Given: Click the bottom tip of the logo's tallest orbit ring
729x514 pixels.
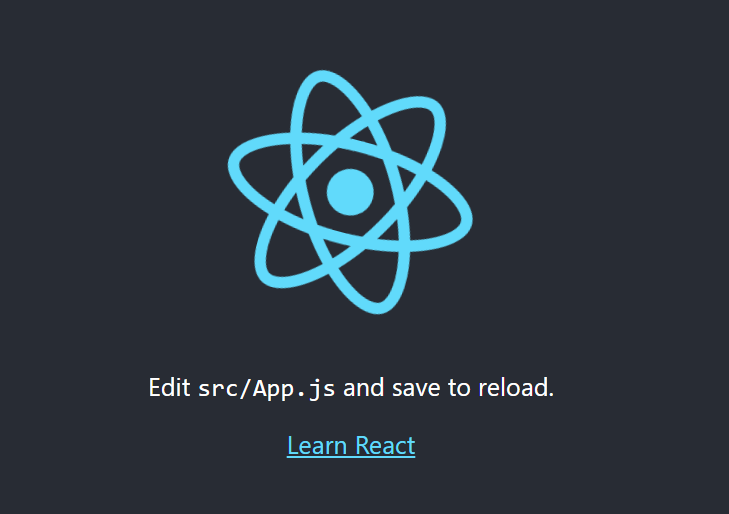Looking at the screenshot, I should pos(378,308).
